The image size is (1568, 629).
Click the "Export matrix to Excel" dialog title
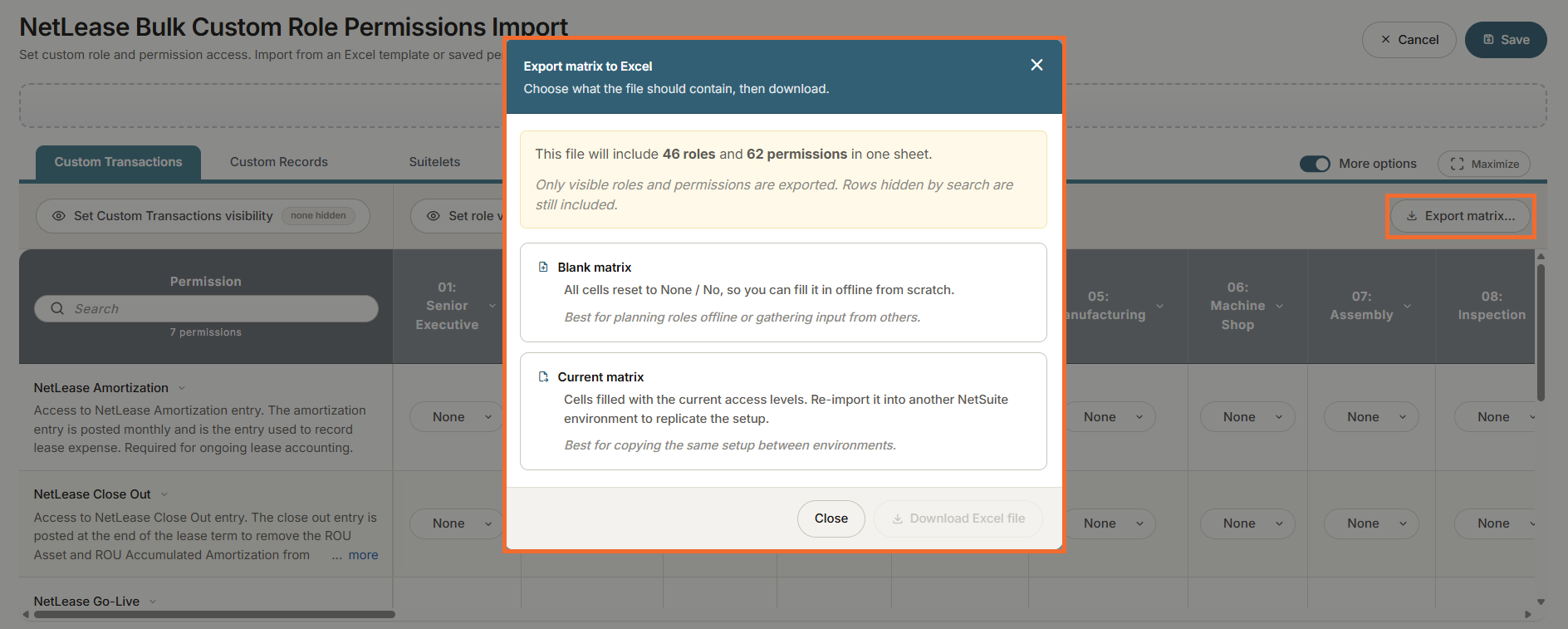pyautogui.click(x=588, y=66)
